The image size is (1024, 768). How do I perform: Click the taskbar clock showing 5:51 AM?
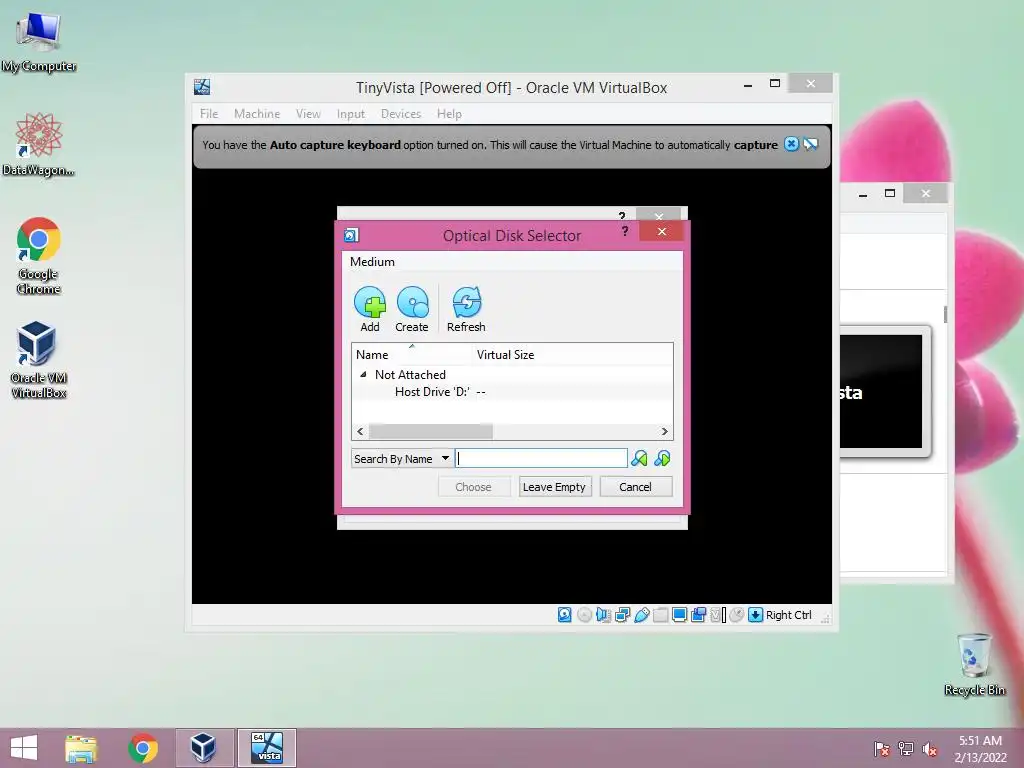[980, 748]
